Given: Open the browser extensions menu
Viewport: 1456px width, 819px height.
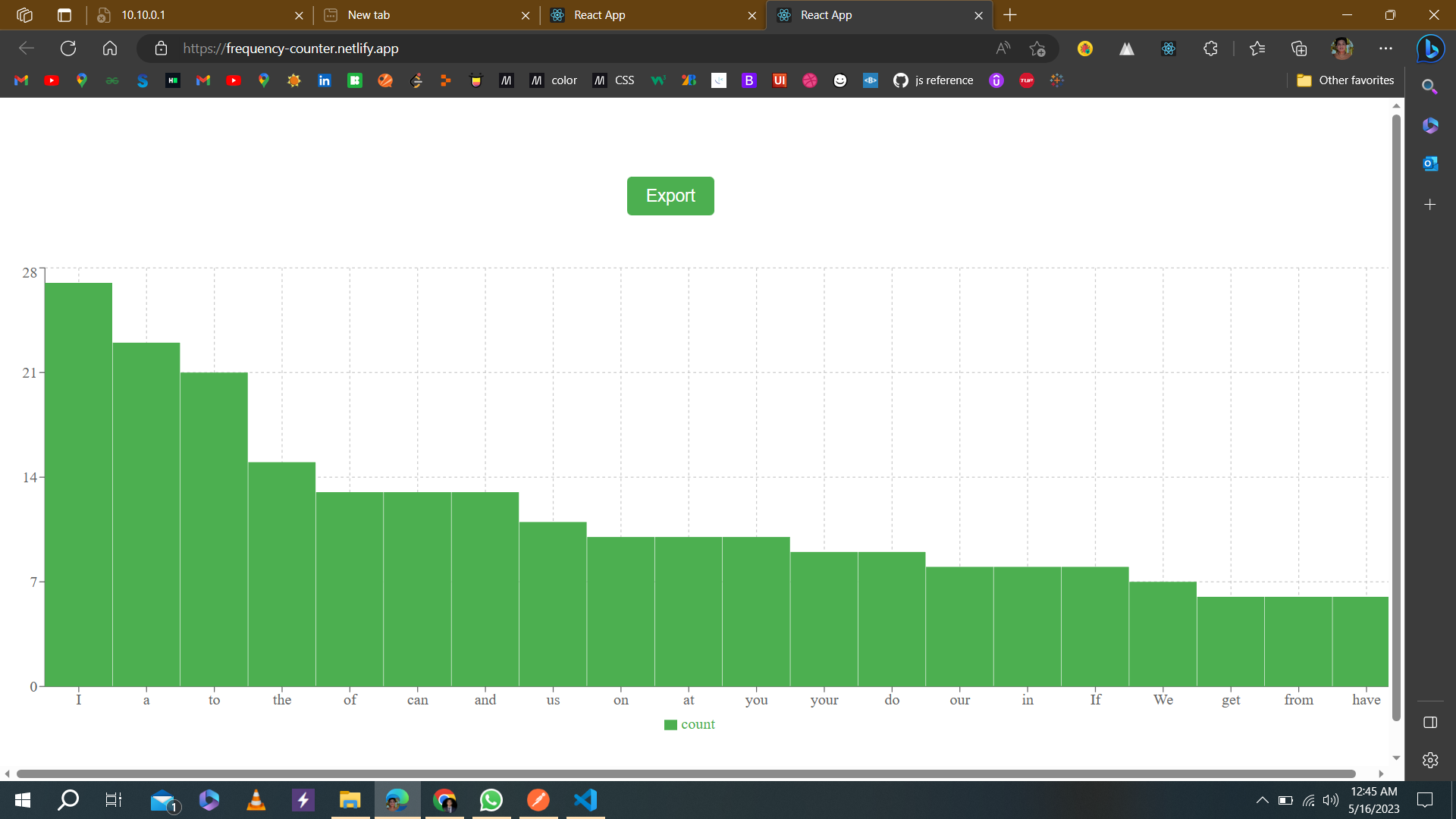Looking at the screenshot, I should (x=1210, y=49).
